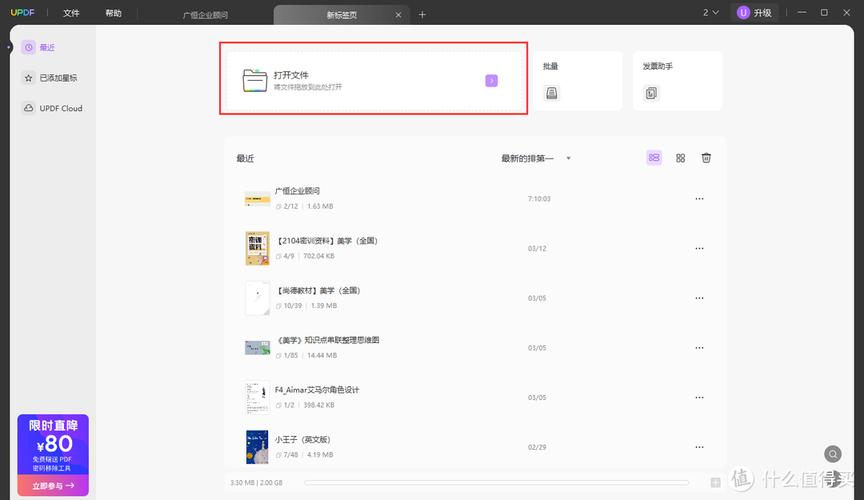Open the 发票助手 invoice helper icon
Image resolution: width=864 pixels, height=500 pixels.
pyautogui.click(x=651, y=93)
